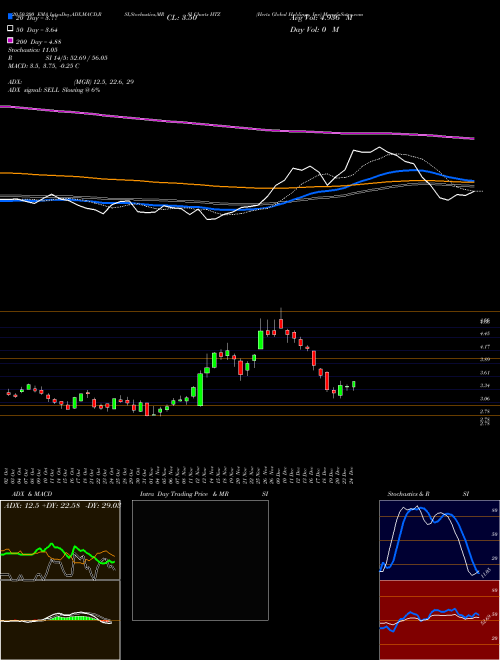Click the tallest green candlestick in mid-November
Image resolution: width=500 pixels, height=660 pixels.
(200, 389)
